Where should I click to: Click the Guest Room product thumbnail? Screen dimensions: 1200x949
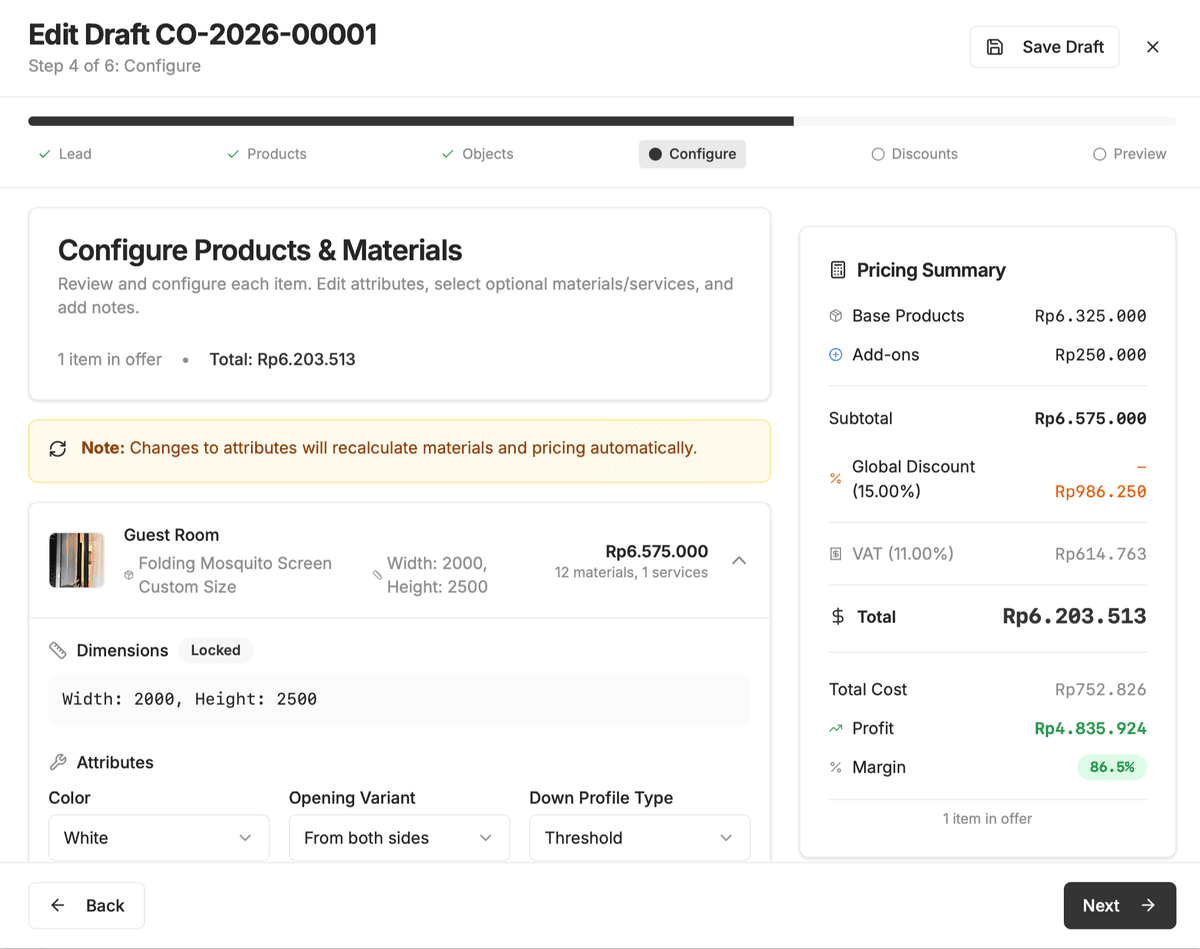[x=77, y=560]
